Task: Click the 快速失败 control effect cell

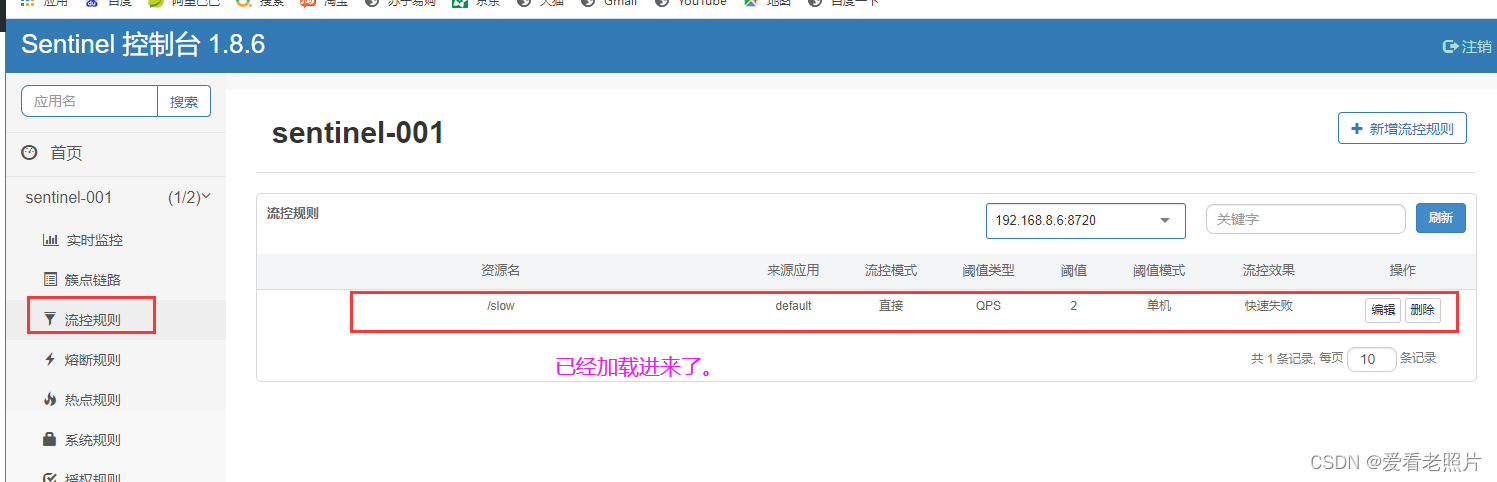Action: 1268,306
